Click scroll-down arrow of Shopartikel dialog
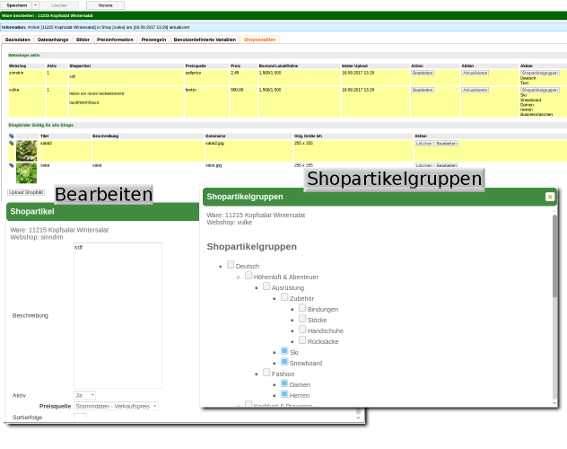This screenshot has width=567, height=449. click(x=358, y=418)
